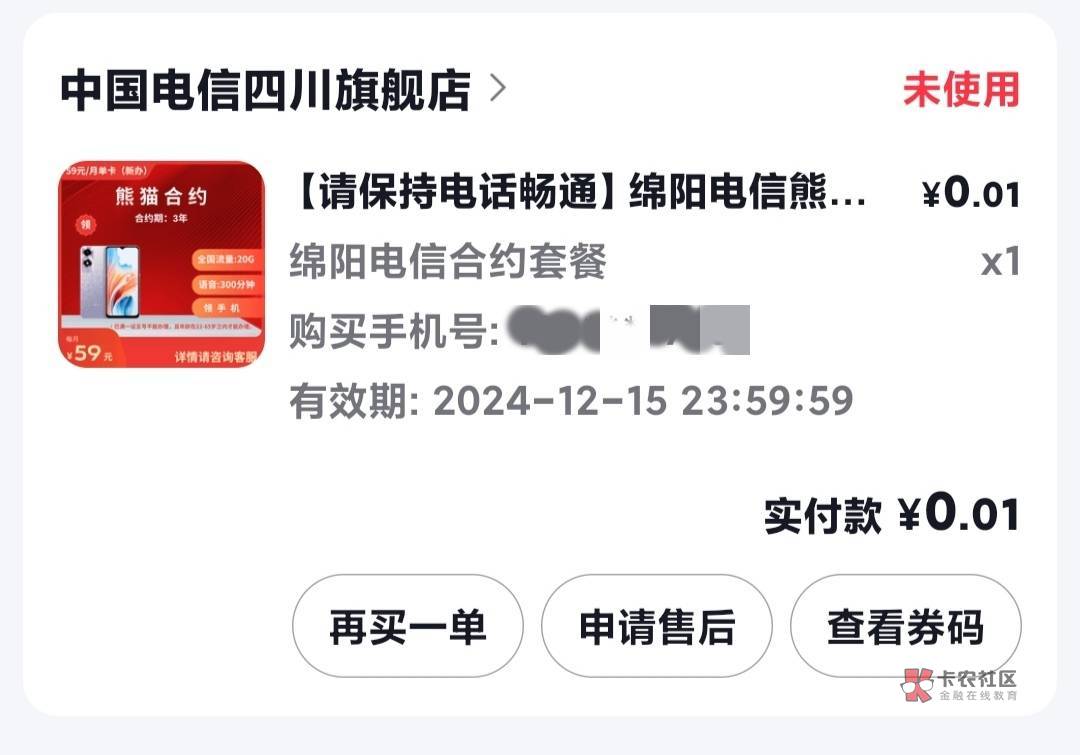Click the 再买一单 button
Viewport: 1080px width, 755px height.
pyautogui.click(x=408, y=626)
